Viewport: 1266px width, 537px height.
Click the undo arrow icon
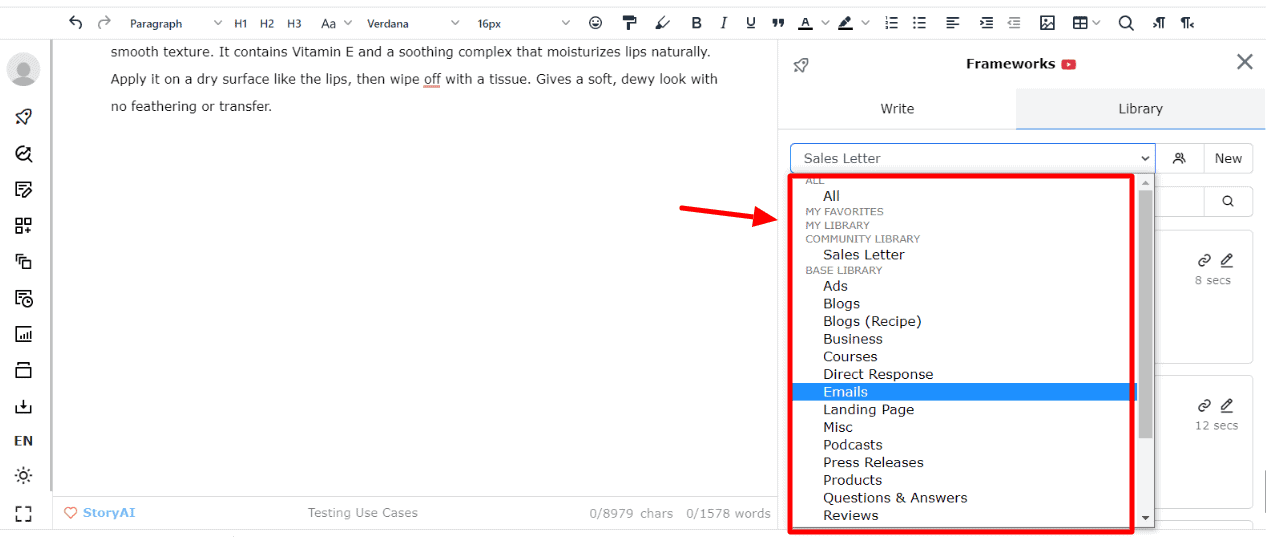point(76,22)
